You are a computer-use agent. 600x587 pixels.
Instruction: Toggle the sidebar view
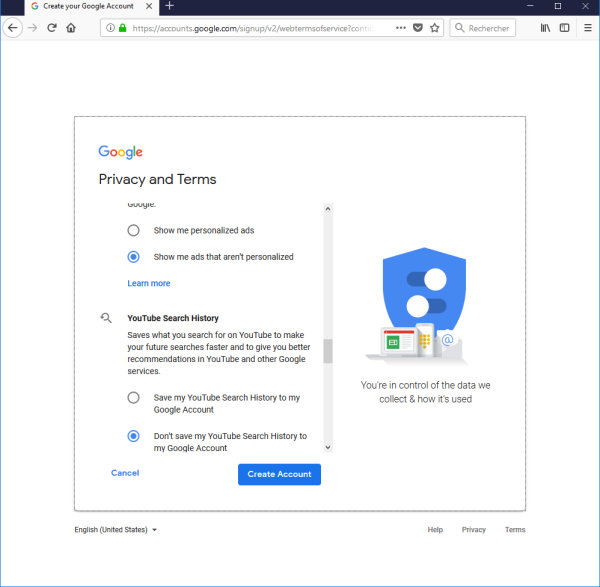coord(564,28)
